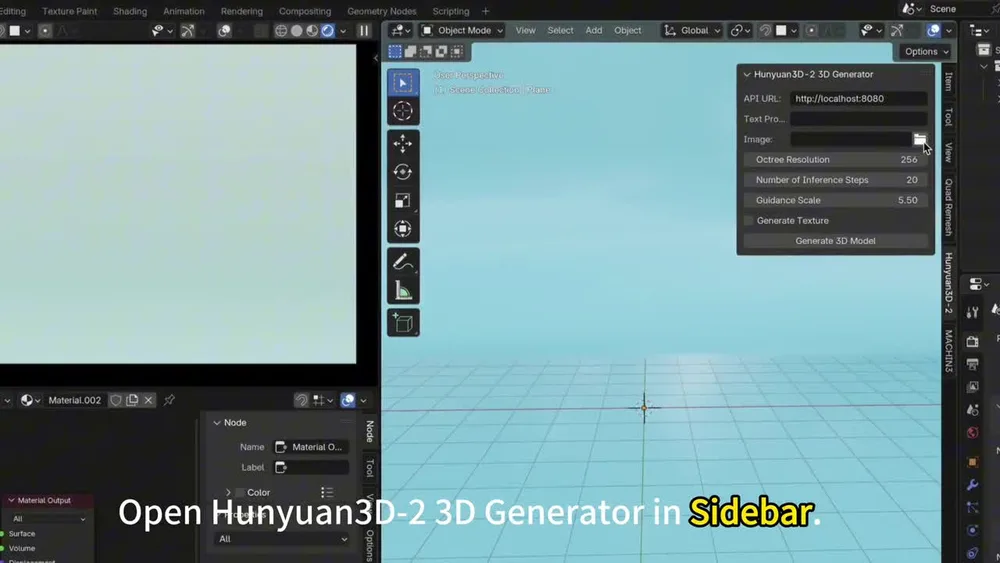Click the API URL input field
Screen dimensions: 1000x563
(x=858, y=98)
